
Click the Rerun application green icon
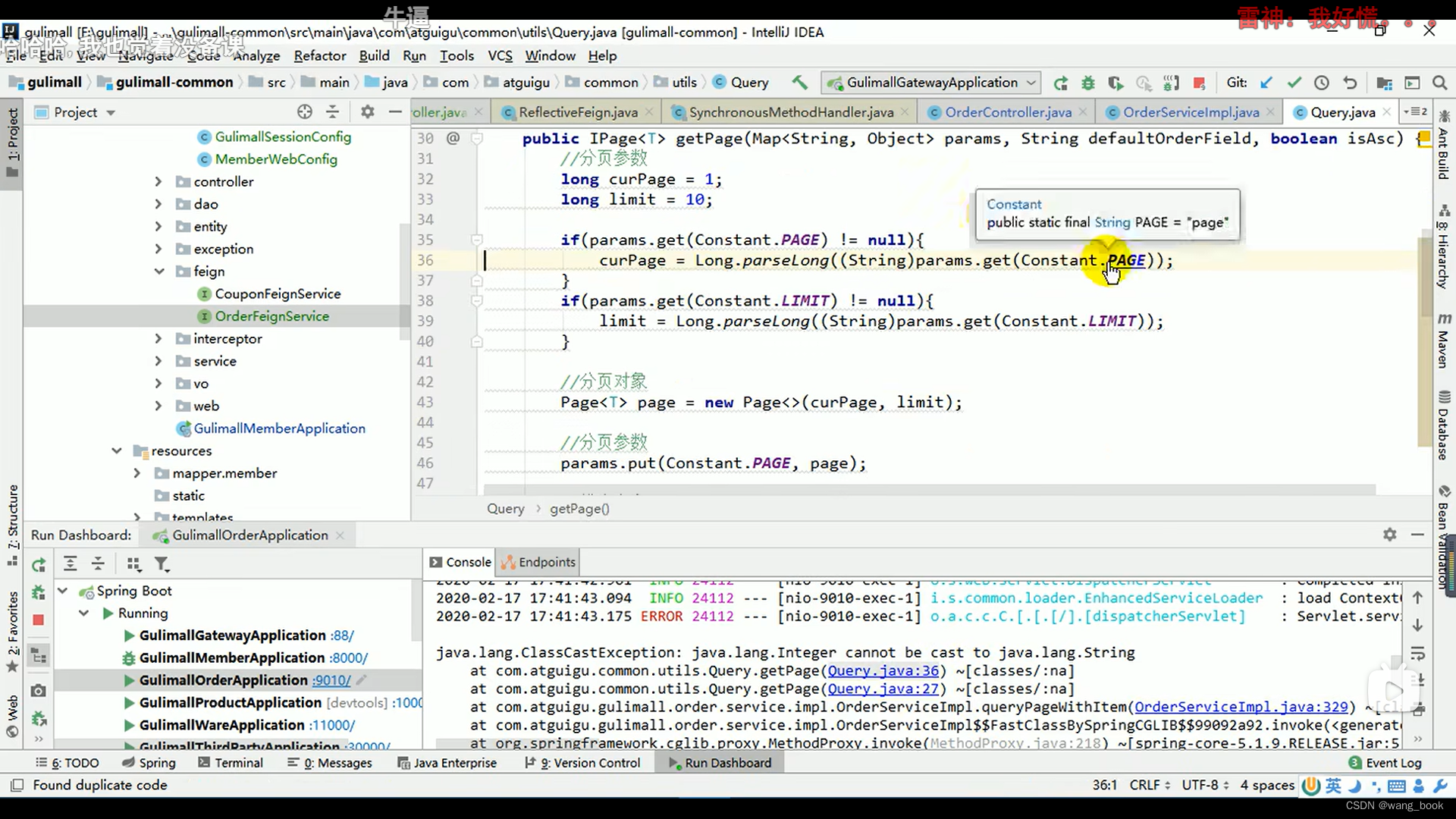[1061, 83]
